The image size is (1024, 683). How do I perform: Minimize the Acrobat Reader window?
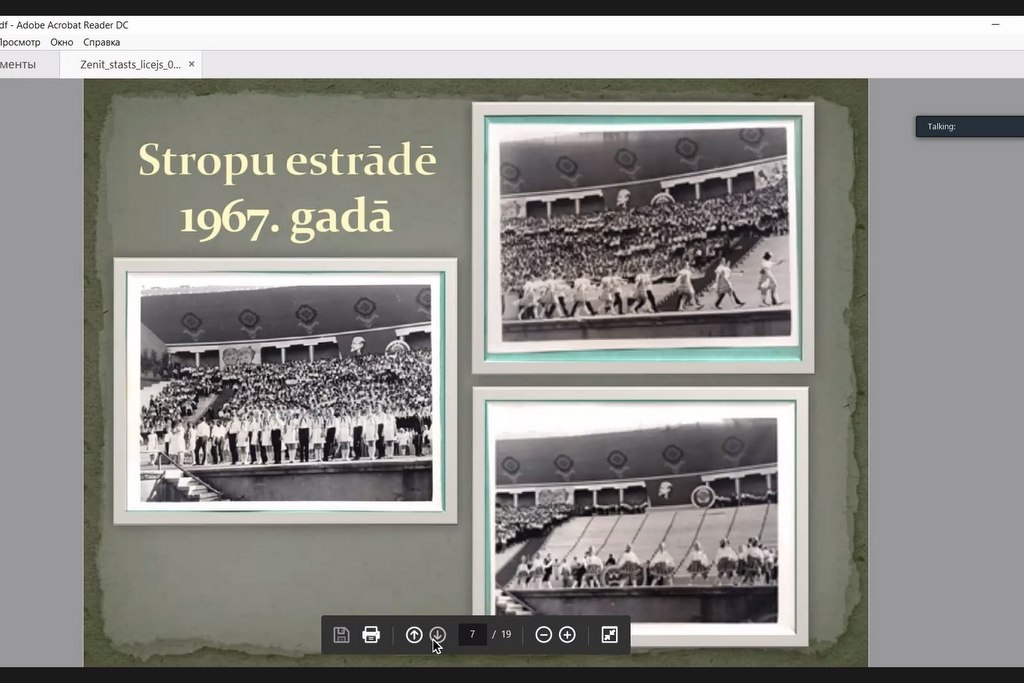[x=995, y=24]
